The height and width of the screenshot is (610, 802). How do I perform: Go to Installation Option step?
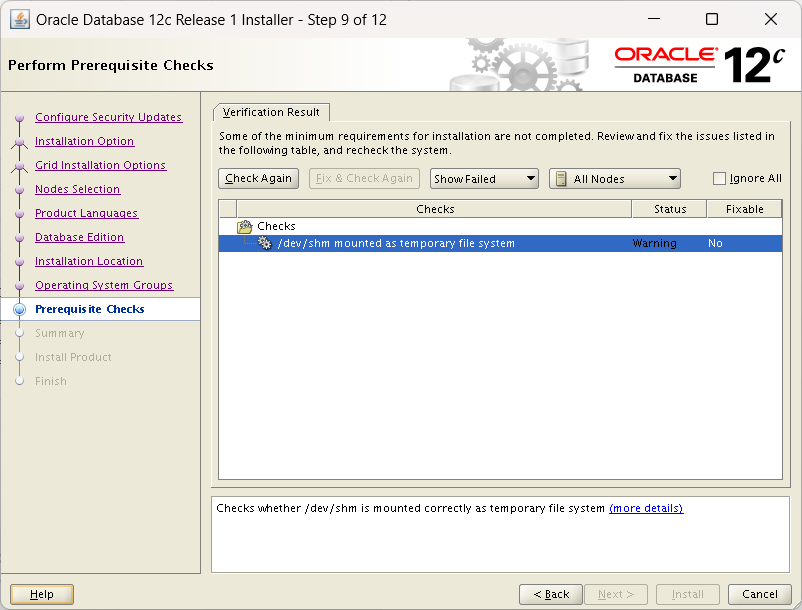coord(84,141)
